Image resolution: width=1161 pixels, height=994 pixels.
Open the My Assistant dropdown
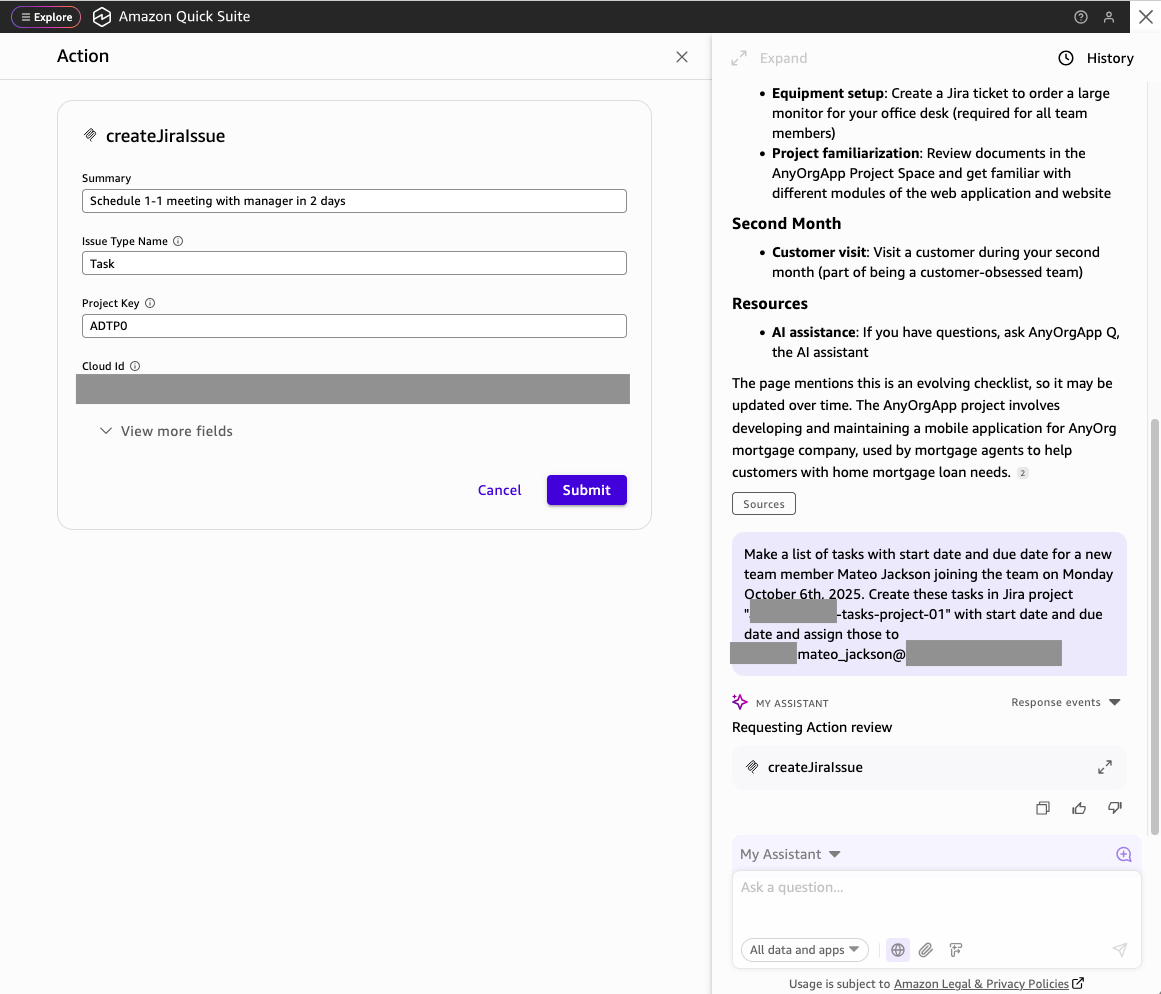pos(790,854)
